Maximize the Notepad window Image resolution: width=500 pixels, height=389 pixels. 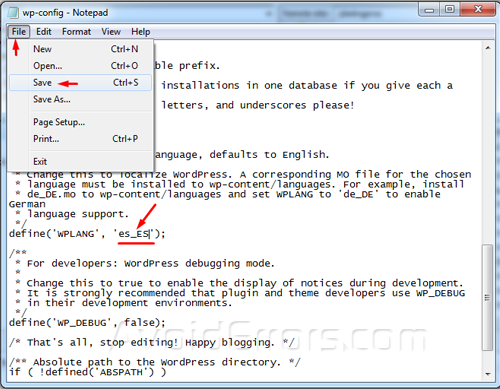pyautogui.click(x=450, y=10)
